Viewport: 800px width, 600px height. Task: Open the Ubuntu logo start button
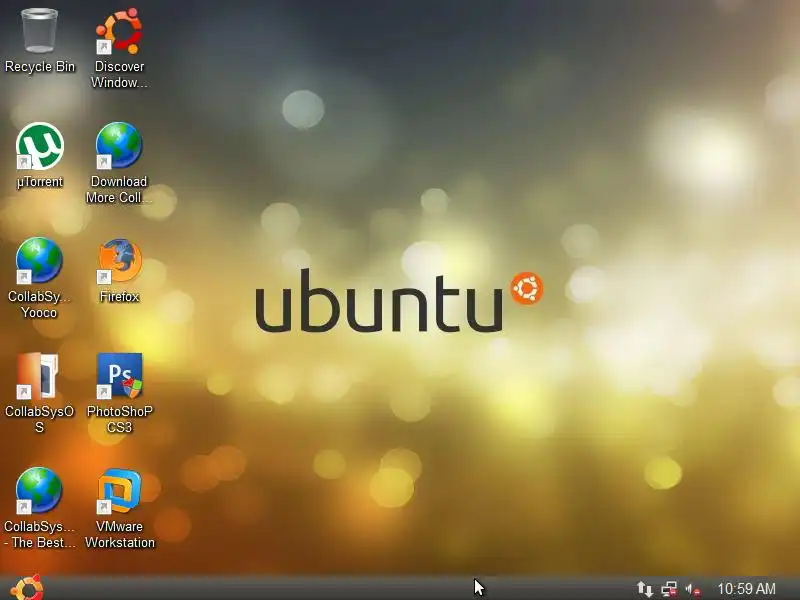pyautogui.click(x=27, y=588)
